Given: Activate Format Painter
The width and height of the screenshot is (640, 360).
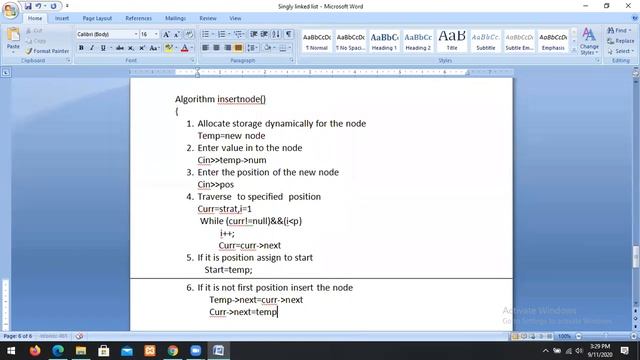Looking at the screenshot, I should point(47,51).
